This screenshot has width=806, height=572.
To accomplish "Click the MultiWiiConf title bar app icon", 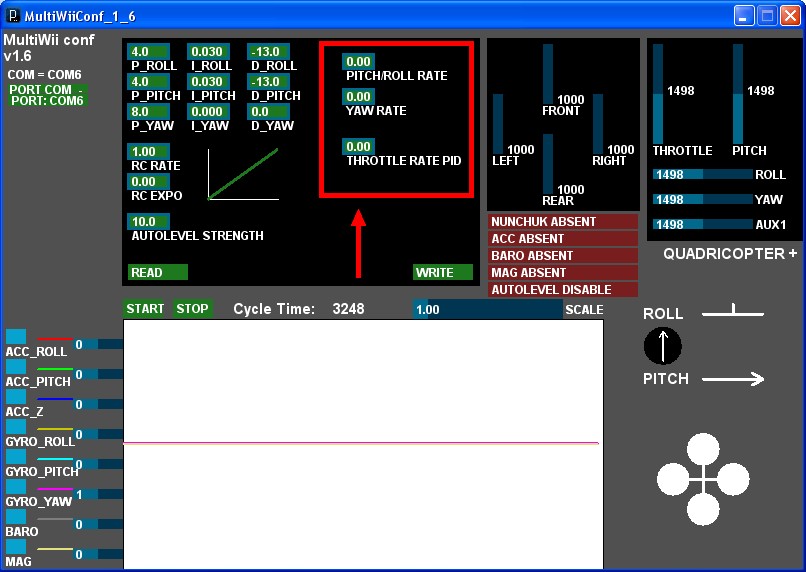I will [12, 16].
